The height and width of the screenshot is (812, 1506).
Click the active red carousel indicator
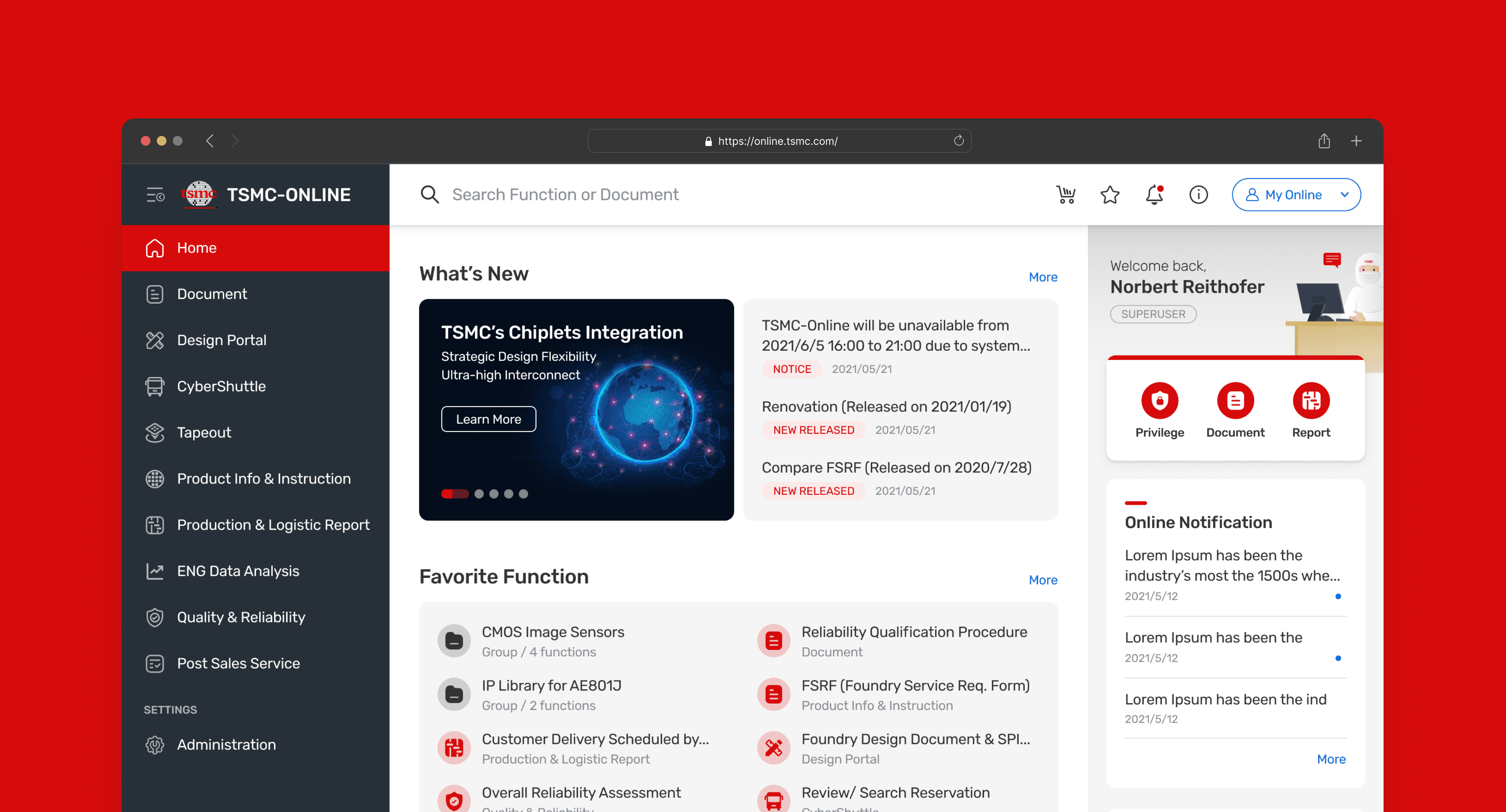click(454, 494)
